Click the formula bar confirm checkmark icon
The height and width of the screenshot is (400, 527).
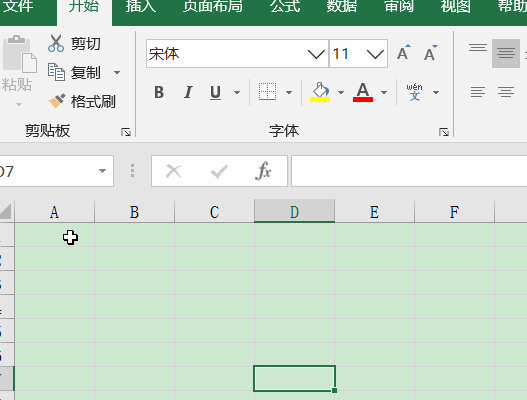(219, 171)
